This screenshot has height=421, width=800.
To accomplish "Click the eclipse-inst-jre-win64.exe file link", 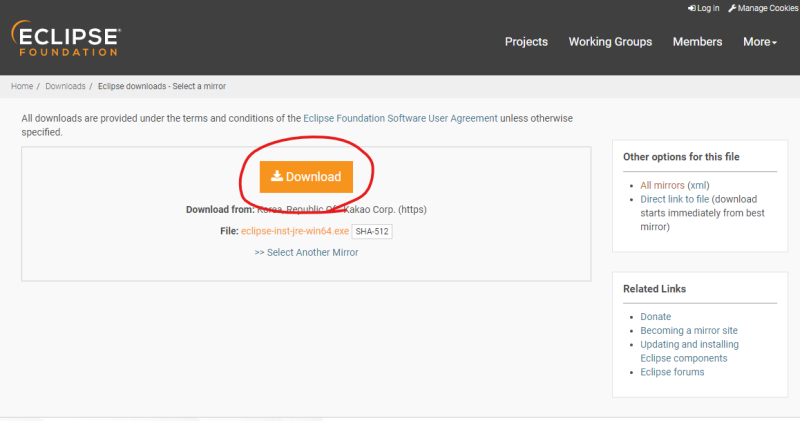I will point(295,231).
